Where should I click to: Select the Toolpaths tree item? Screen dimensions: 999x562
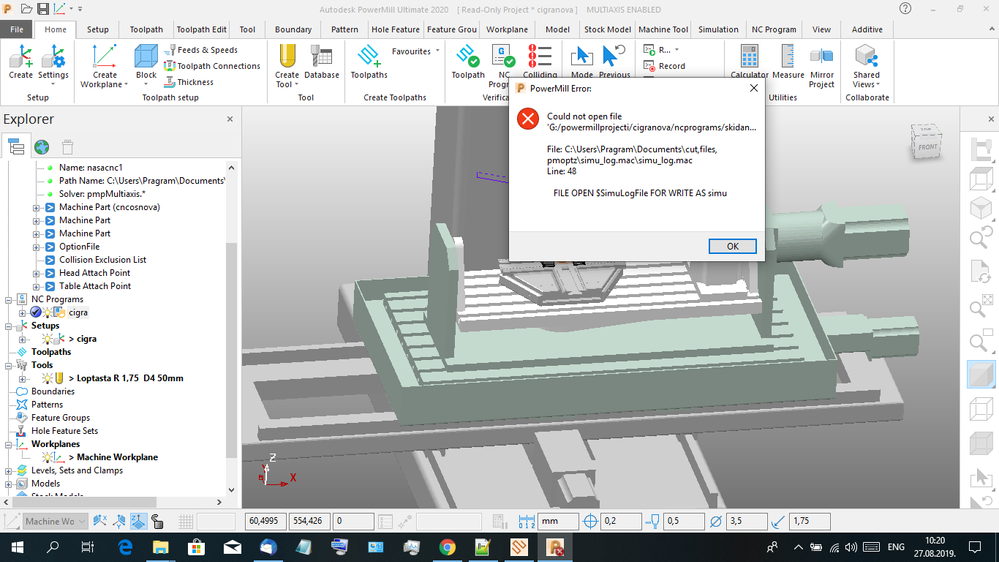(x=51, y=352)
